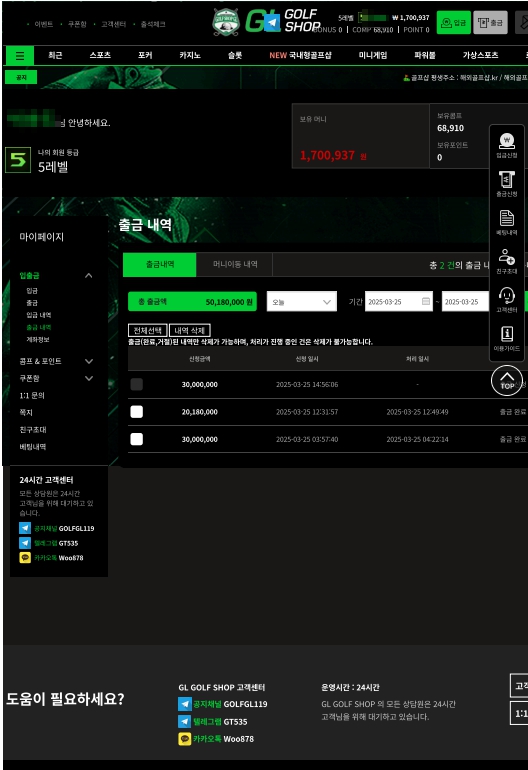The image size is (528, 770).
Task: Click the TOP scroll-up circle icon
Action: coord(507,380)
